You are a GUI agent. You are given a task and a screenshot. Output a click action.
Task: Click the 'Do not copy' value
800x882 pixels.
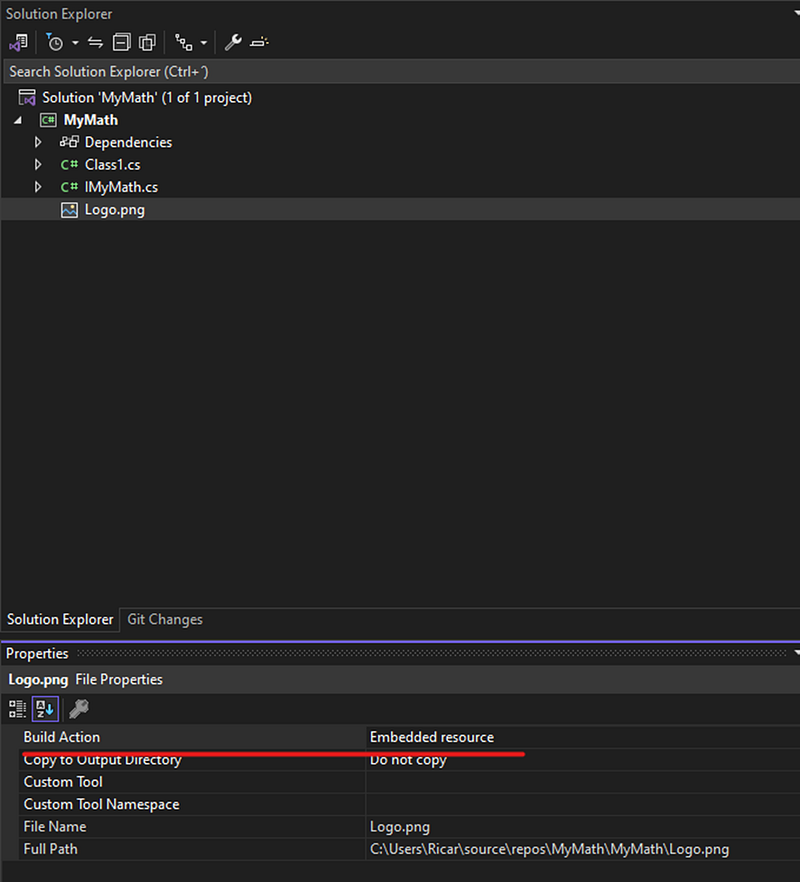408,760
